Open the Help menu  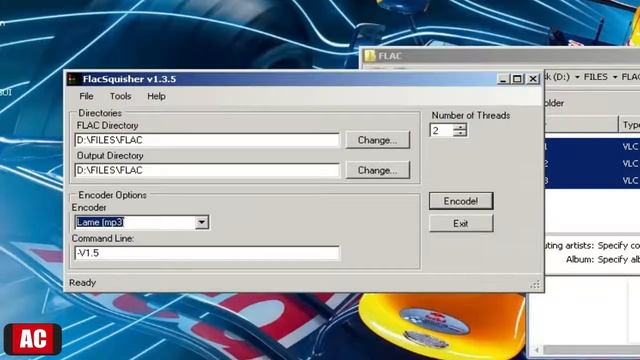pos(156,96)
